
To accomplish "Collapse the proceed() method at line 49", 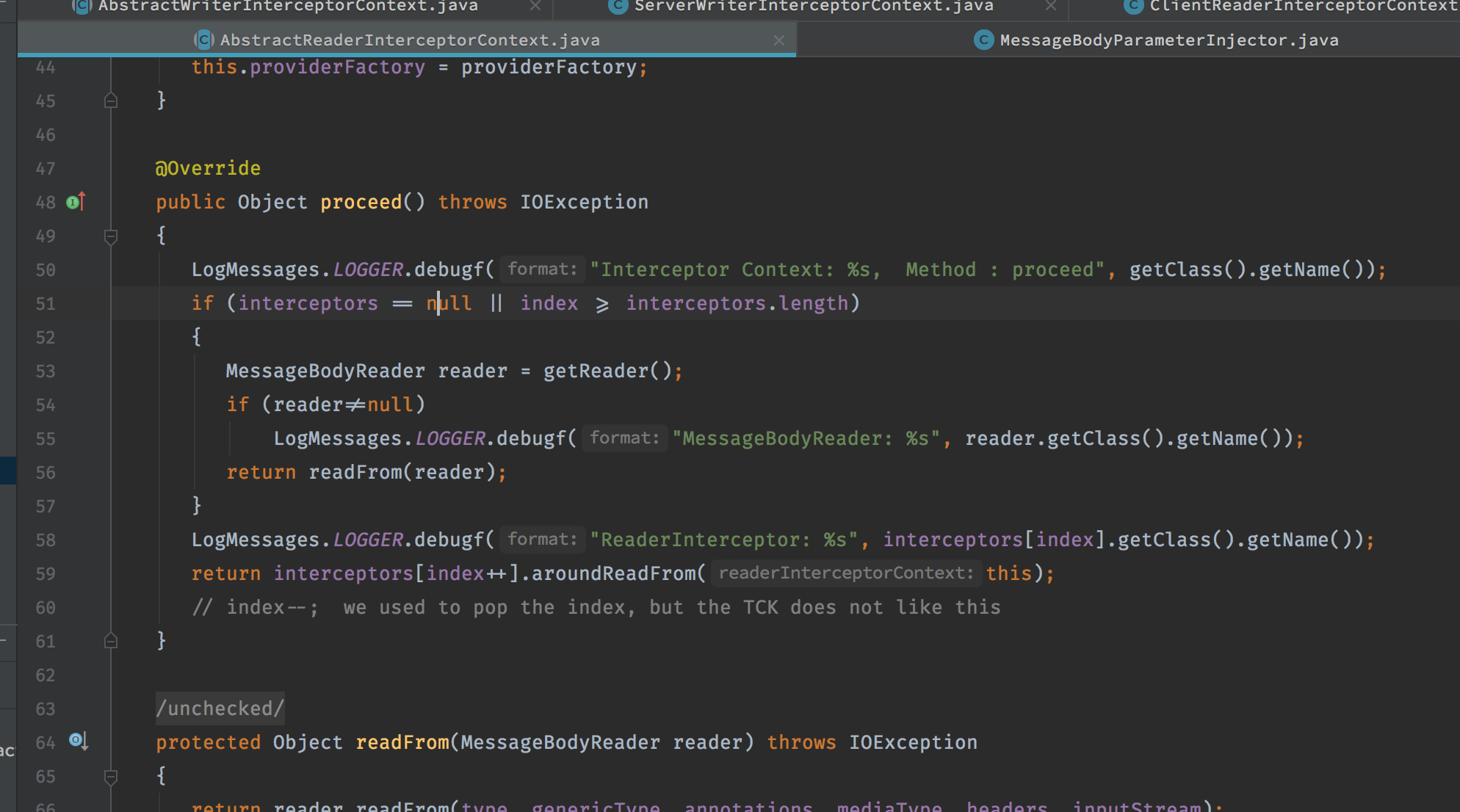I will pos(111,236).
